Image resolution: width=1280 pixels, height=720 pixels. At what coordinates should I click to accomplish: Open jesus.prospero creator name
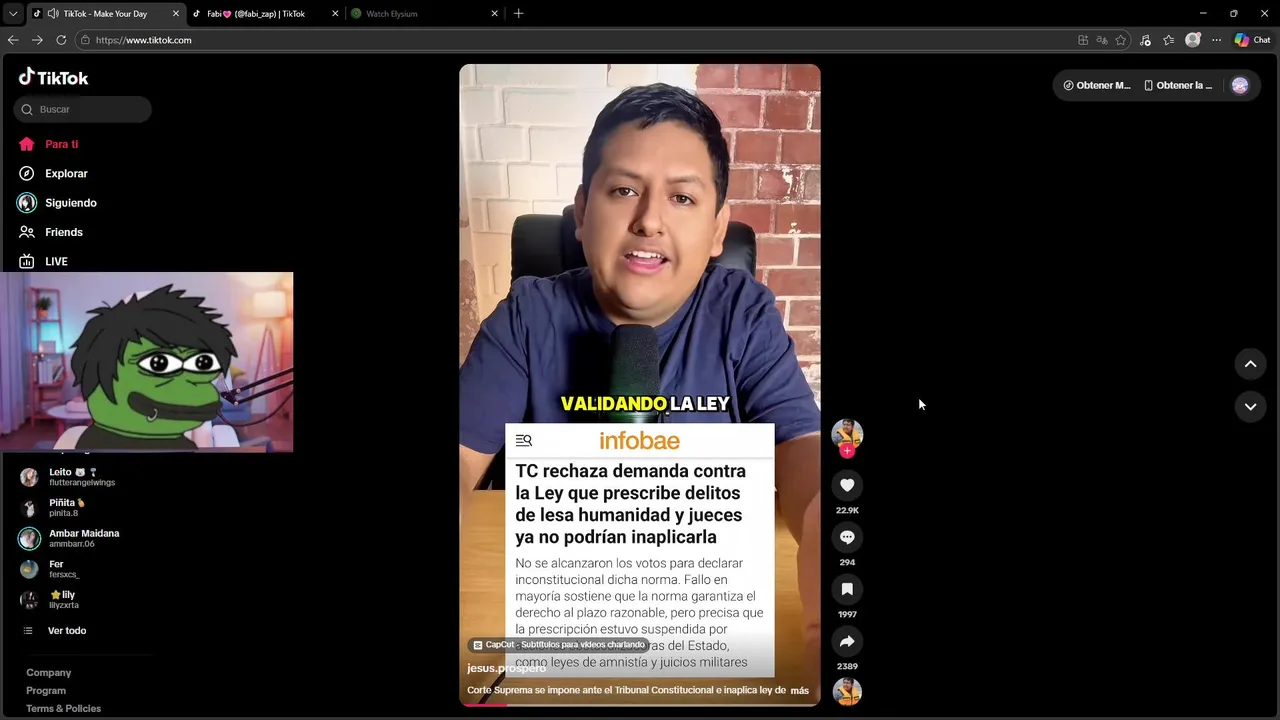[506, 668]
